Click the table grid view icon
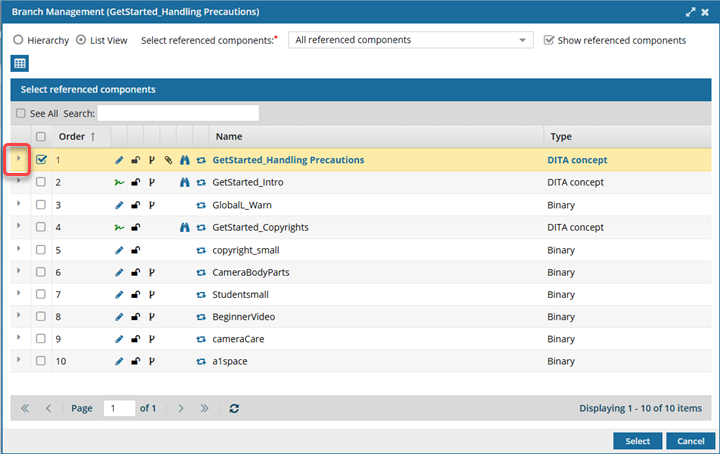Viewport: 720px width, 454px height. tap(20, 64)
